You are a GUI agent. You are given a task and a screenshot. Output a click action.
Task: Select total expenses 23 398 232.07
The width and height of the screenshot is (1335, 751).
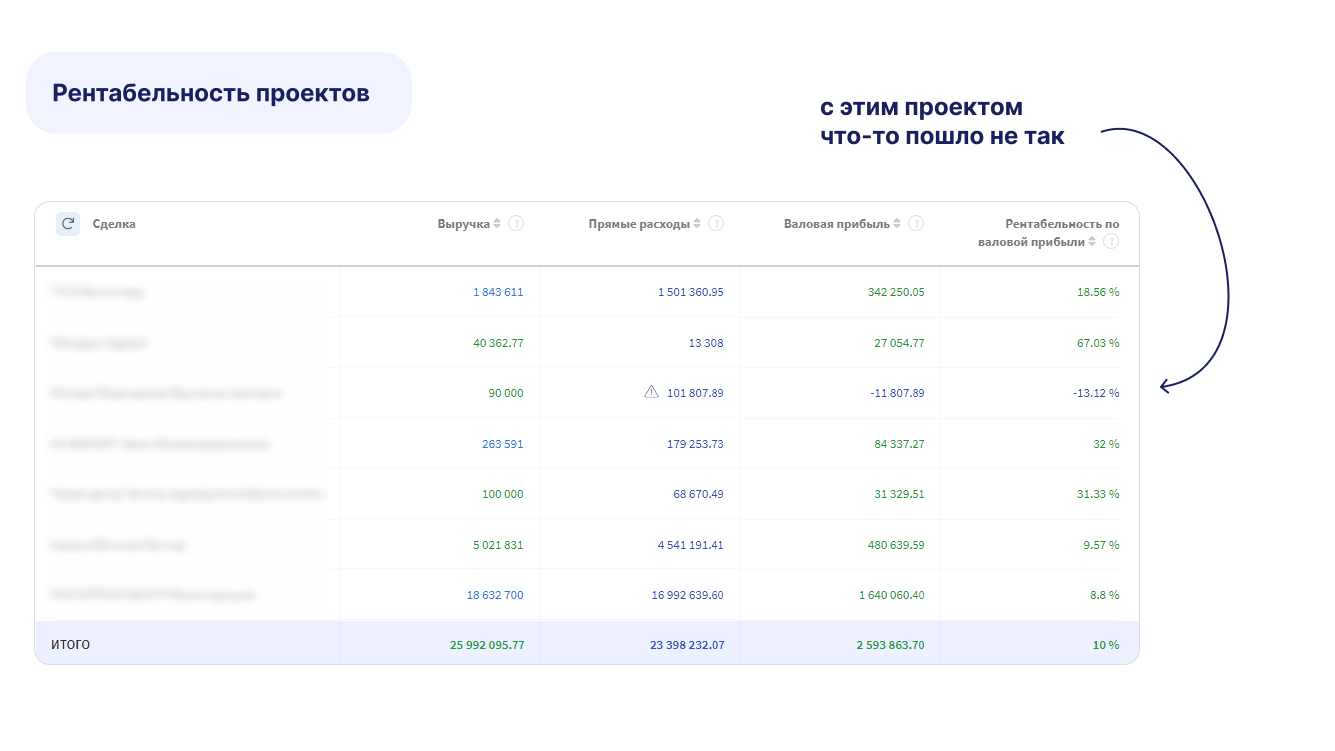tap(687, 645)
